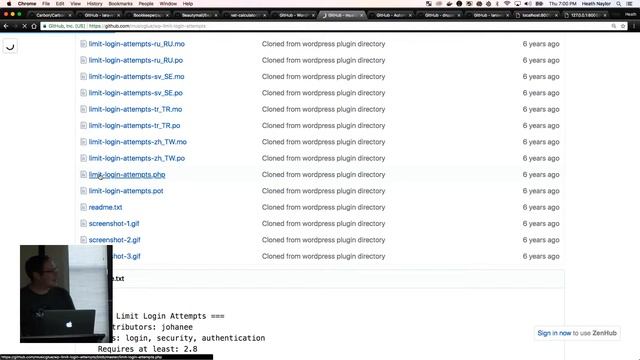This screenshot has height=360, width=640.
Task: Click the Heath profile button in Chrome
Action: pos(630,14)
